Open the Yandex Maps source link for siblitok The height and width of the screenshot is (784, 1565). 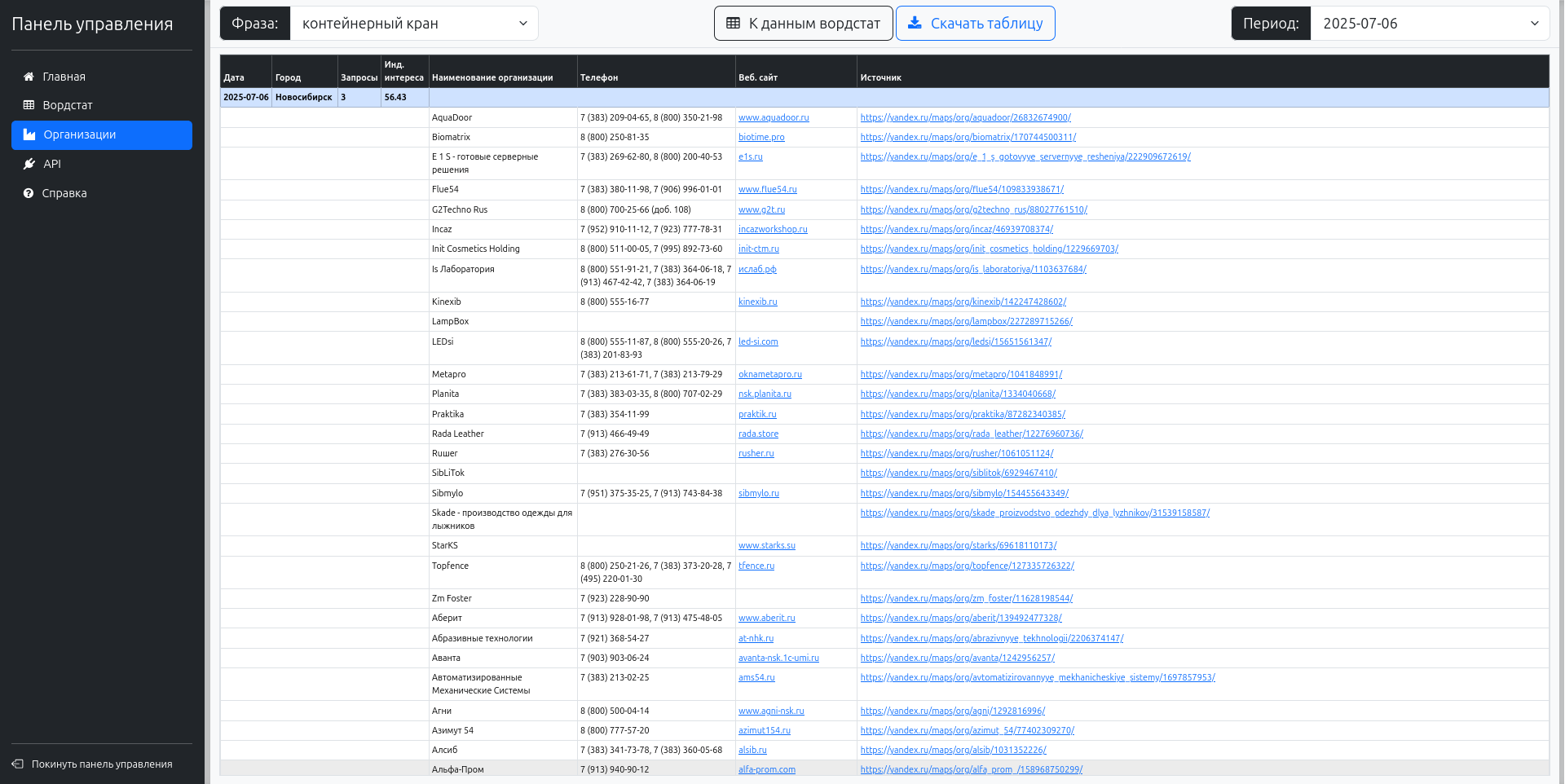(x=959, y=473)
